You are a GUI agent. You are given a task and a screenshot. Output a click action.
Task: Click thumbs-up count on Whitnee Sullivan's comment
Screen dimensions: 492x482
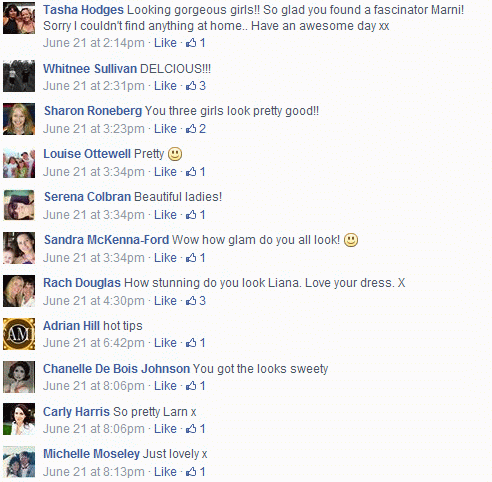[203, 86]
